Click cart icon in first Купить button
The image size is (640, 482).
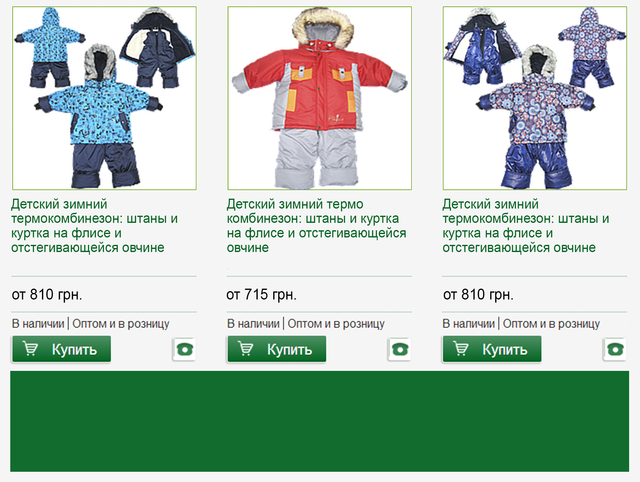coord(31,349)
